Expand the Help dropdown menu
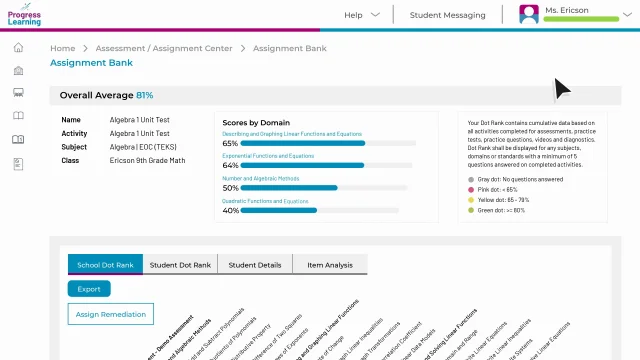The height and width of the screenshot is (360, 640). tap(362, 15)
